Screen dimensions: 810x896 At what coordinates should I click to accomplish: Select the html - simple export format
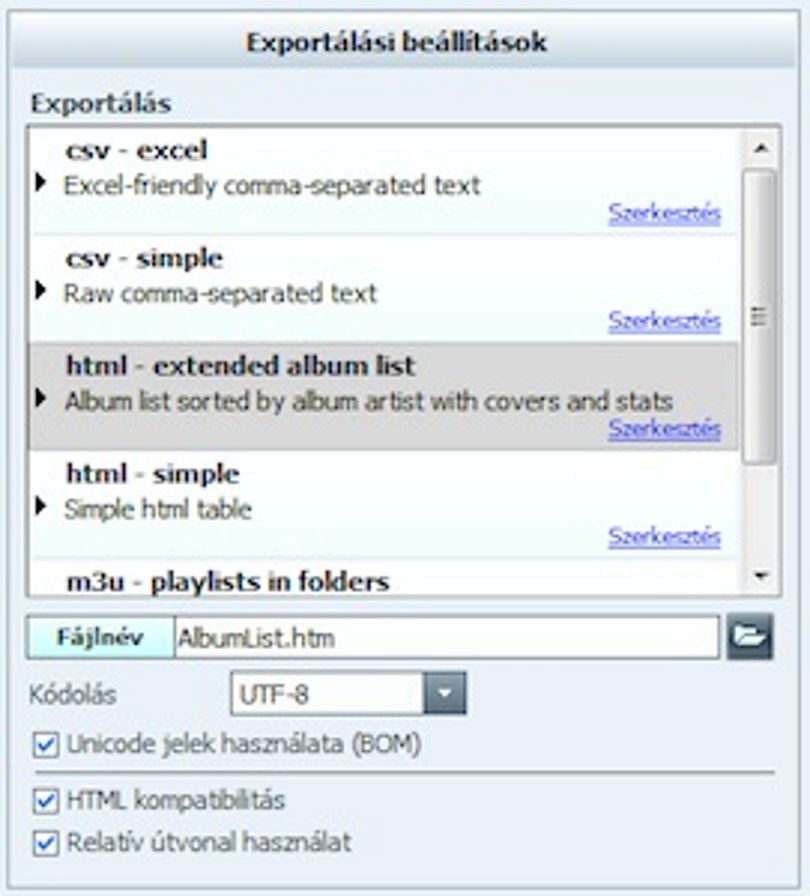click(x=384, y=504)
